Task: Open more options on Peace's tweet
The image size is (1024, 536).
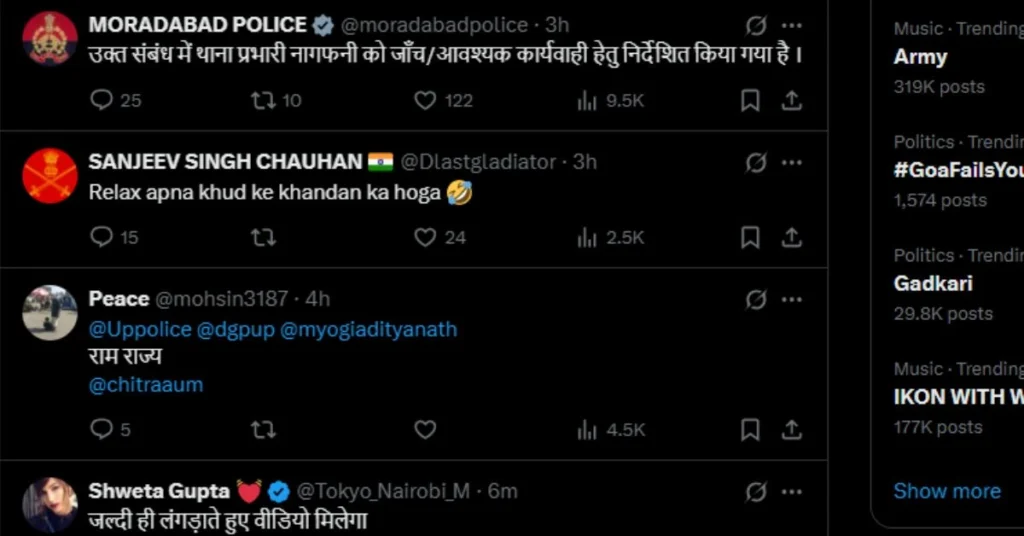Action: (791, 299)
